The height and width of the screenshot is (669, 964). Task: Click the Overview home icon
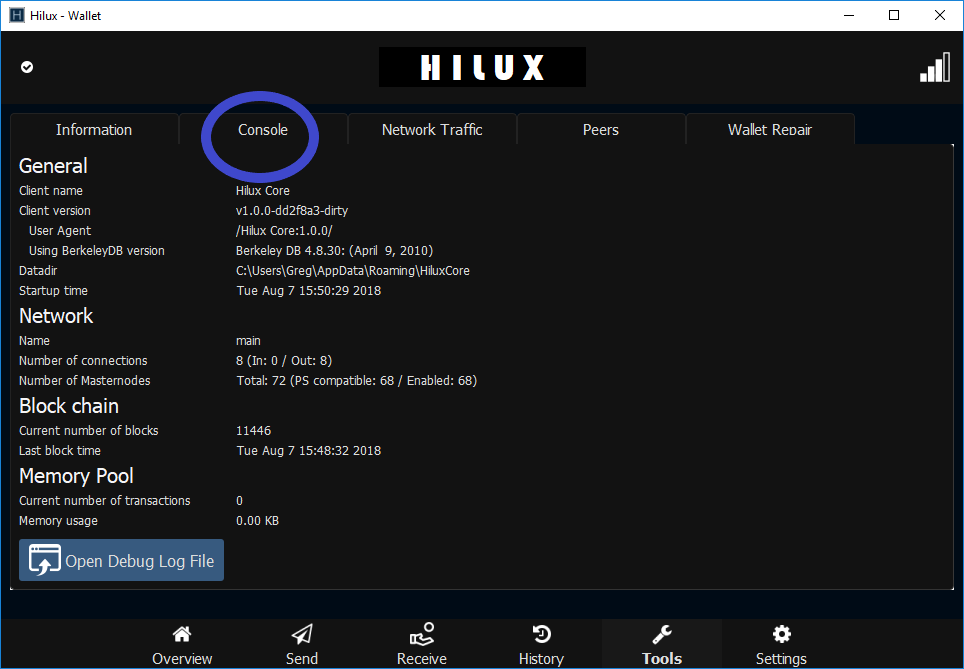pos(182,633)
